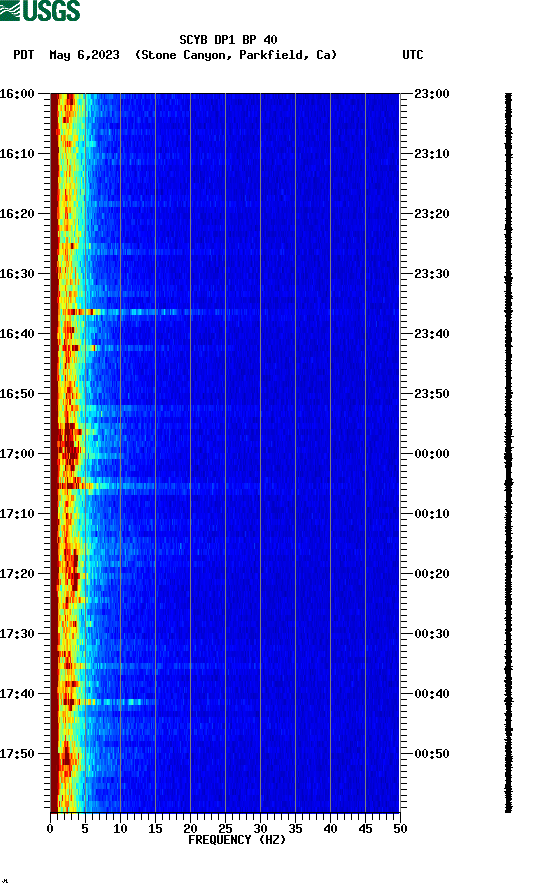This screenshot has height=892, width=552.
Task: Click the 'FREQUENCY (HZ)' axis label
Action: pyautogui.click(x=237, y=840)
